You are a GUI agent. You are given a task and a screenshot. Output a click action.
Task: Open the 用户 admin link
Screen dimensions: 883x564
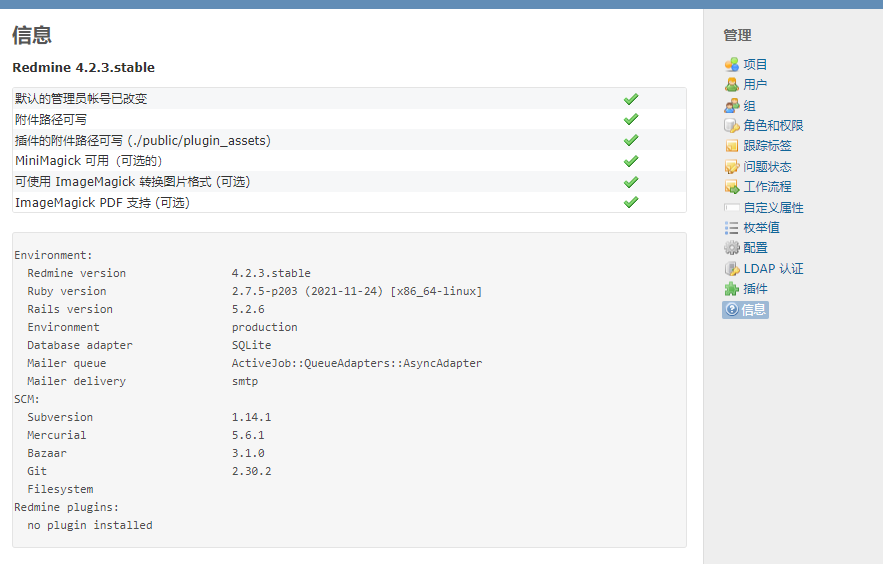click(x=755, y=85)
